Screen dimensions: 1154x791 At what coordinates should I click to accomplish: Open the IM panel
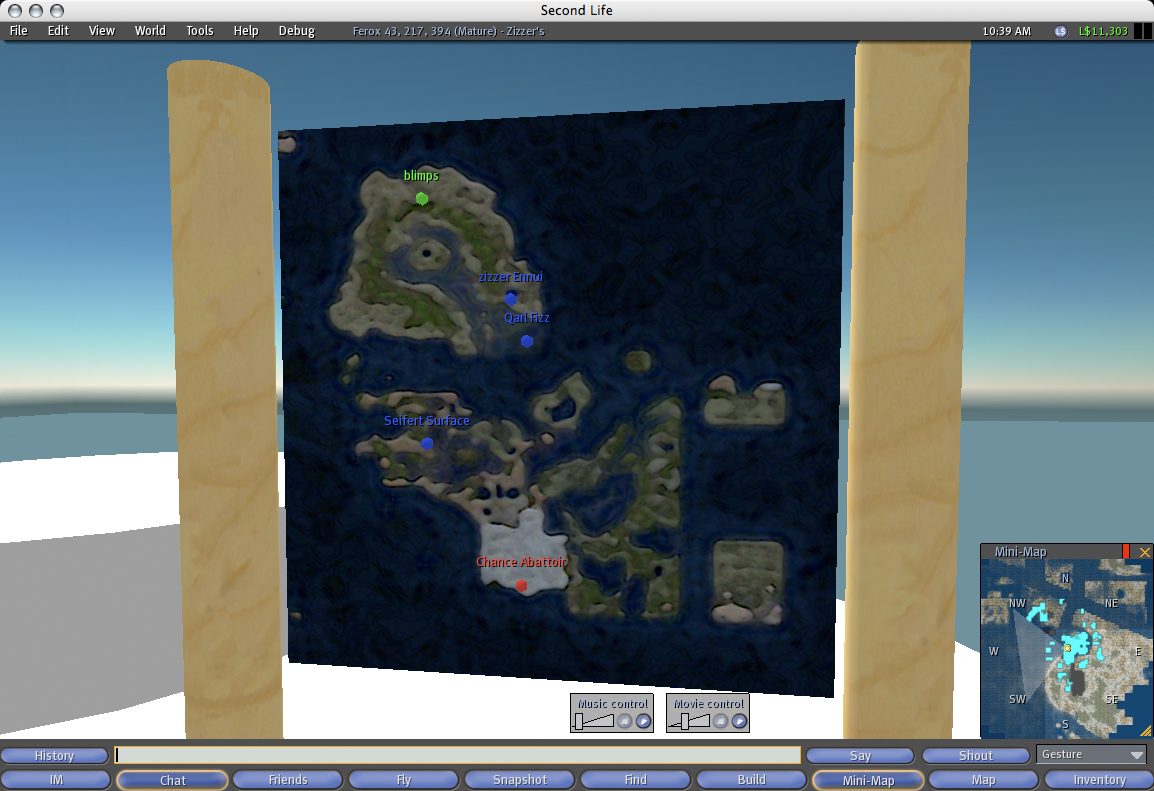56,780
